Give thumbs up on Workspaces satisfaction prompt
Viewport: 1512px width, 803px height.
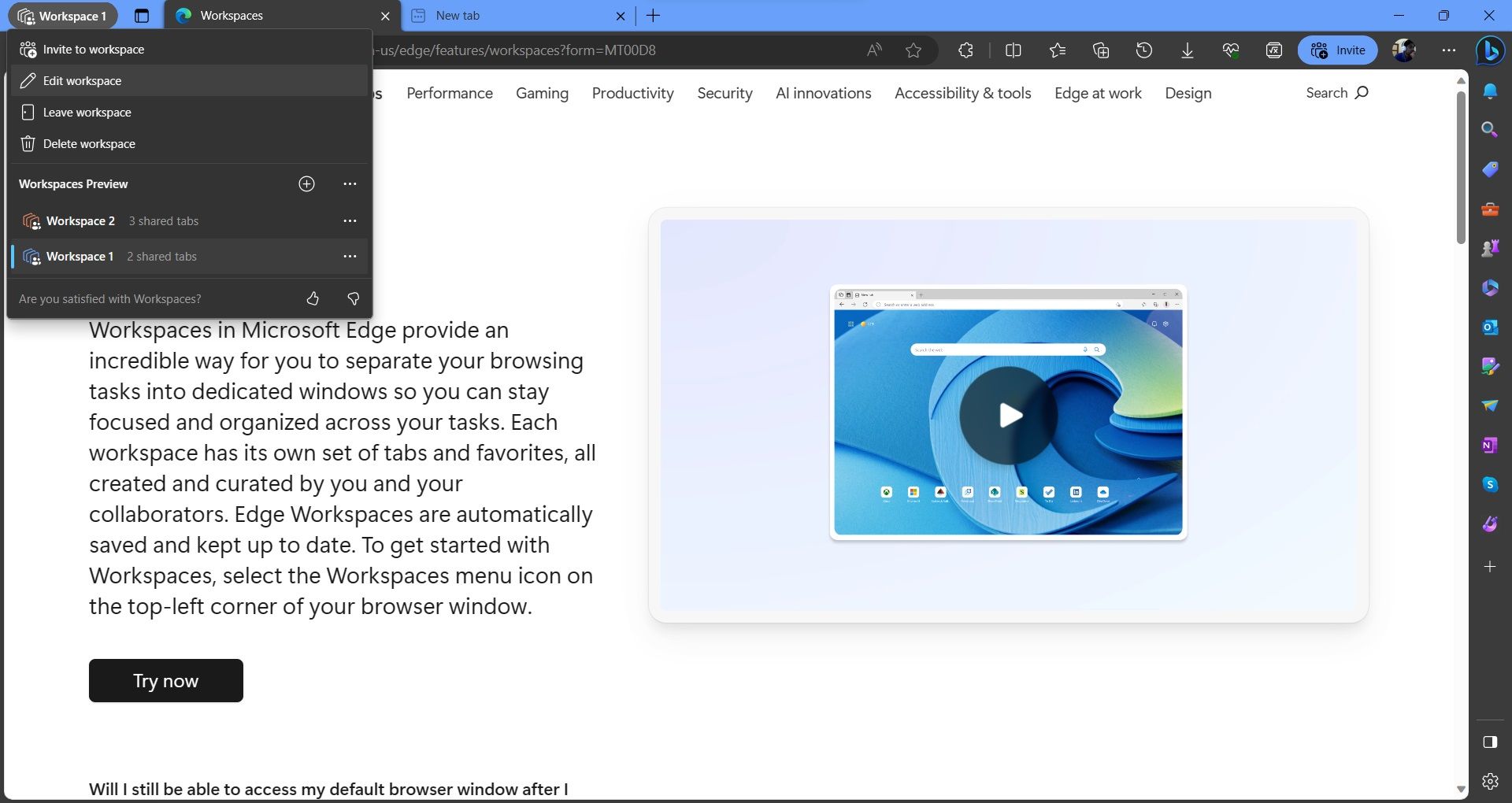313,299
